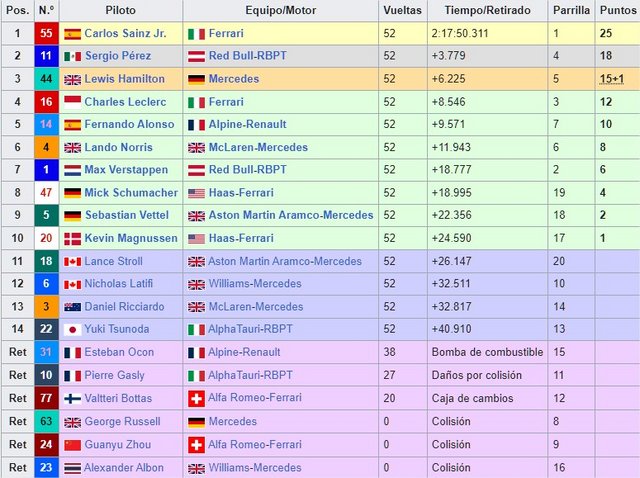Click the Finnish flag next to Valtteri Bottas

(73, 399)
